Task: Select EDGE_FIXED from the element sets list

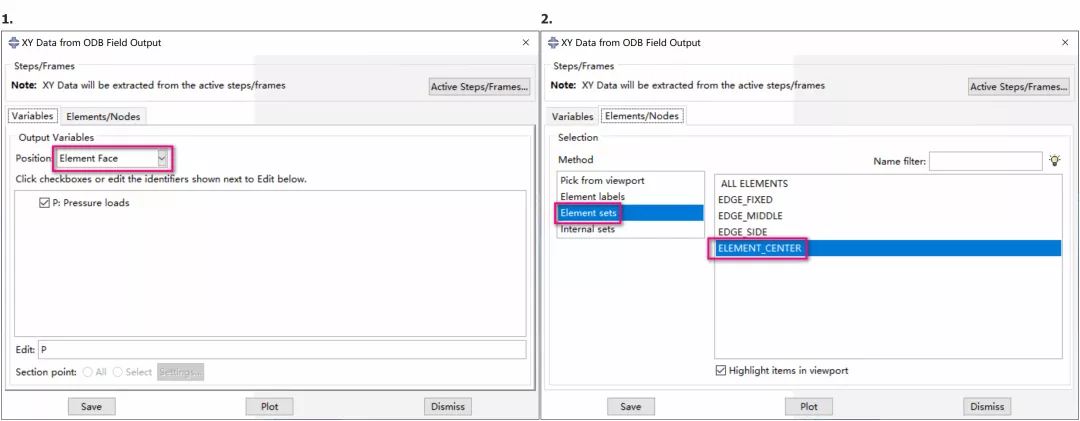Action: point(745,200)
